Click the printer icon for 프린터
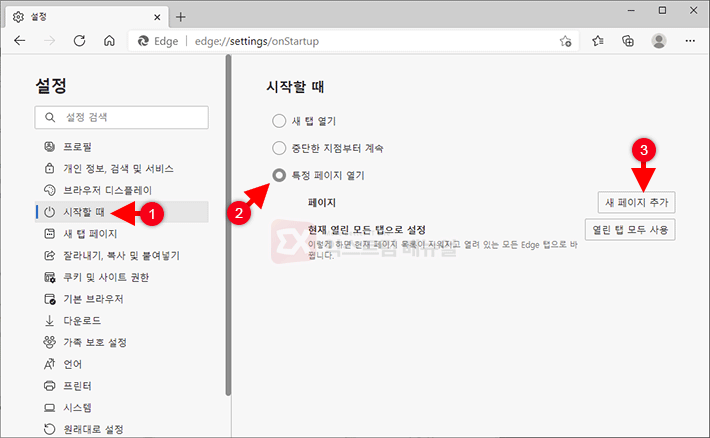The height and width of the screenshot is (438, 710). [x=49, y=386]
